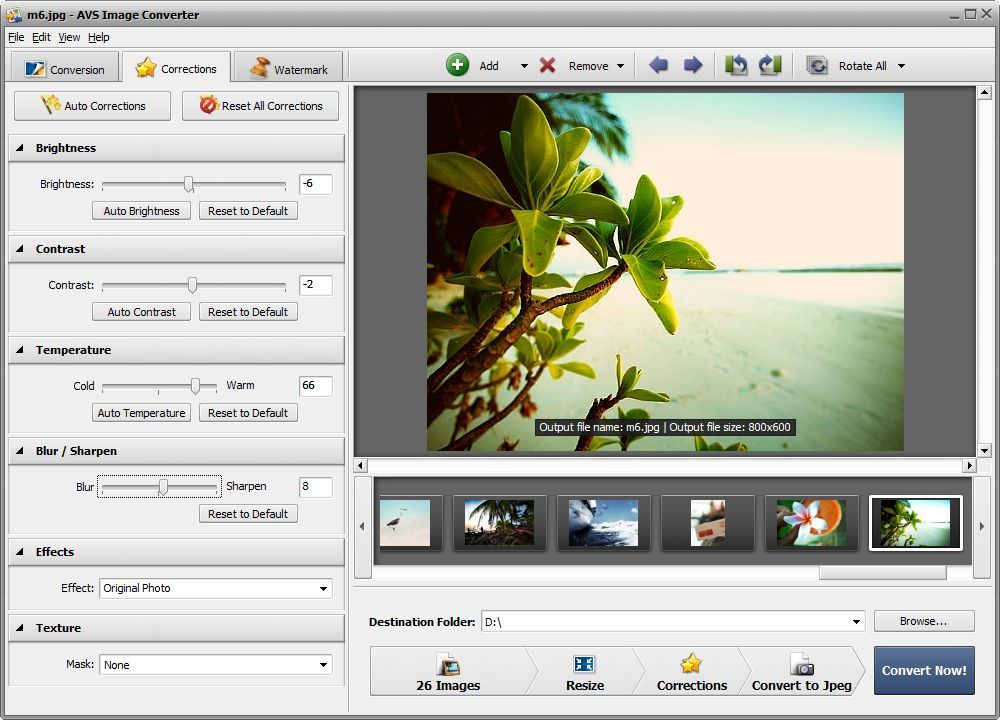1000x720 pixels.
Task: Open the Resize step in the conversion workflow
Action: tap(584, 671)
